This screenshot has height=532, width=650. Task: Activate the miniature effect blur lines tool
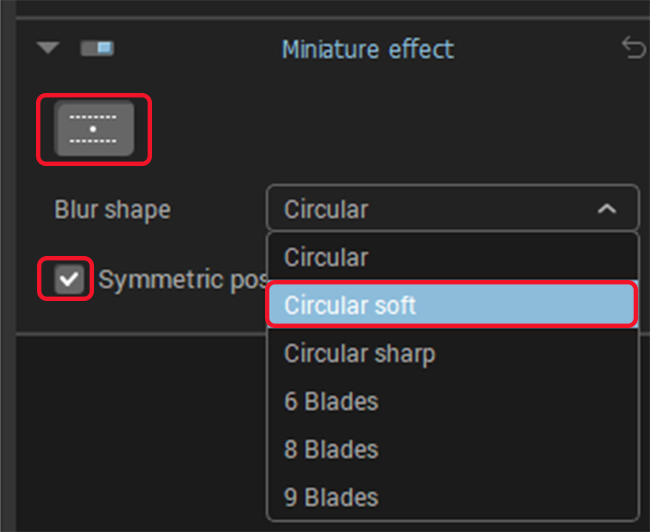tap(94, 129)
